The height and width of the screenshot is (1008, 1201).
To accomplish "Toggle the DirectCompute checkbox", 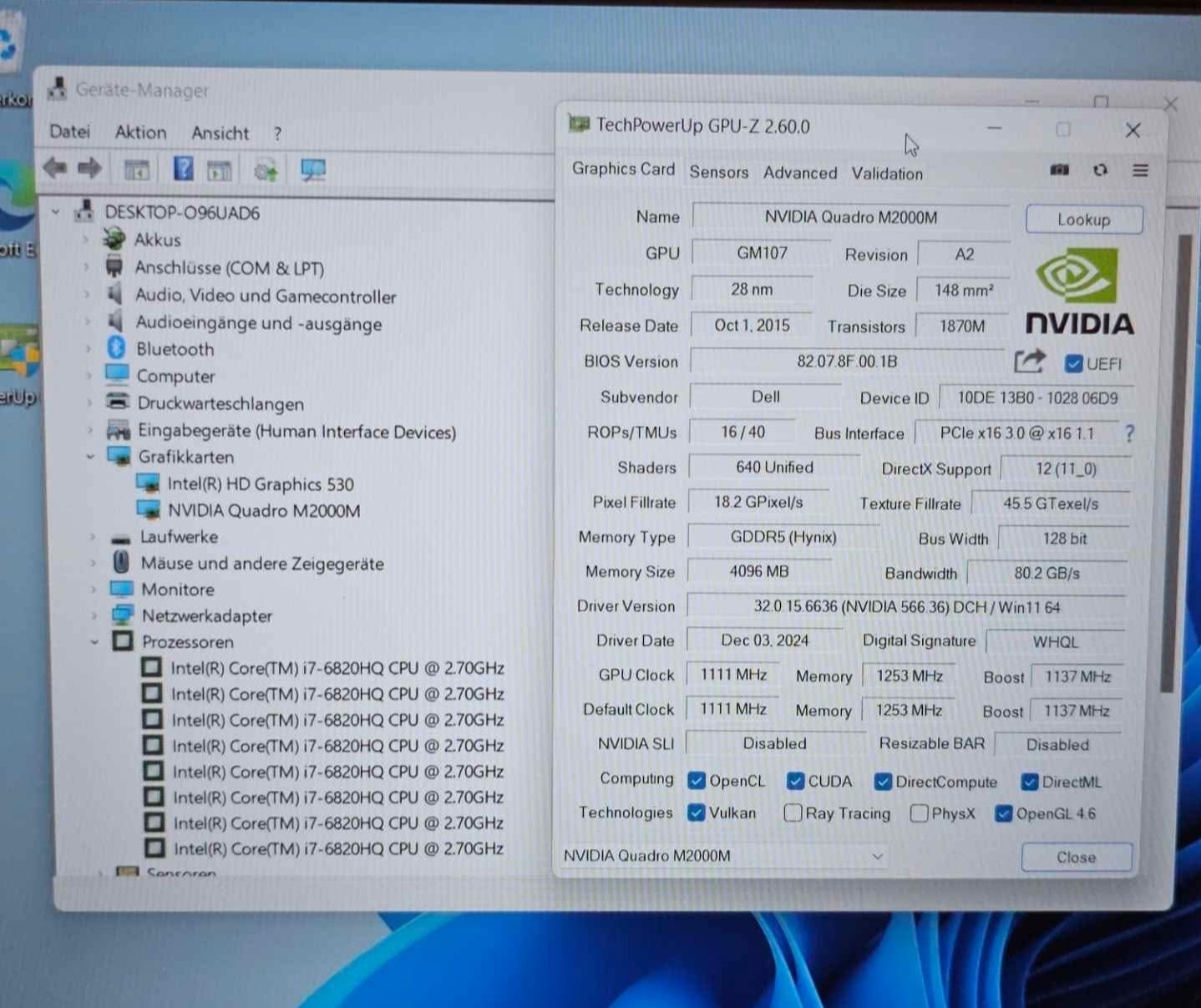I will click(883, 781).
